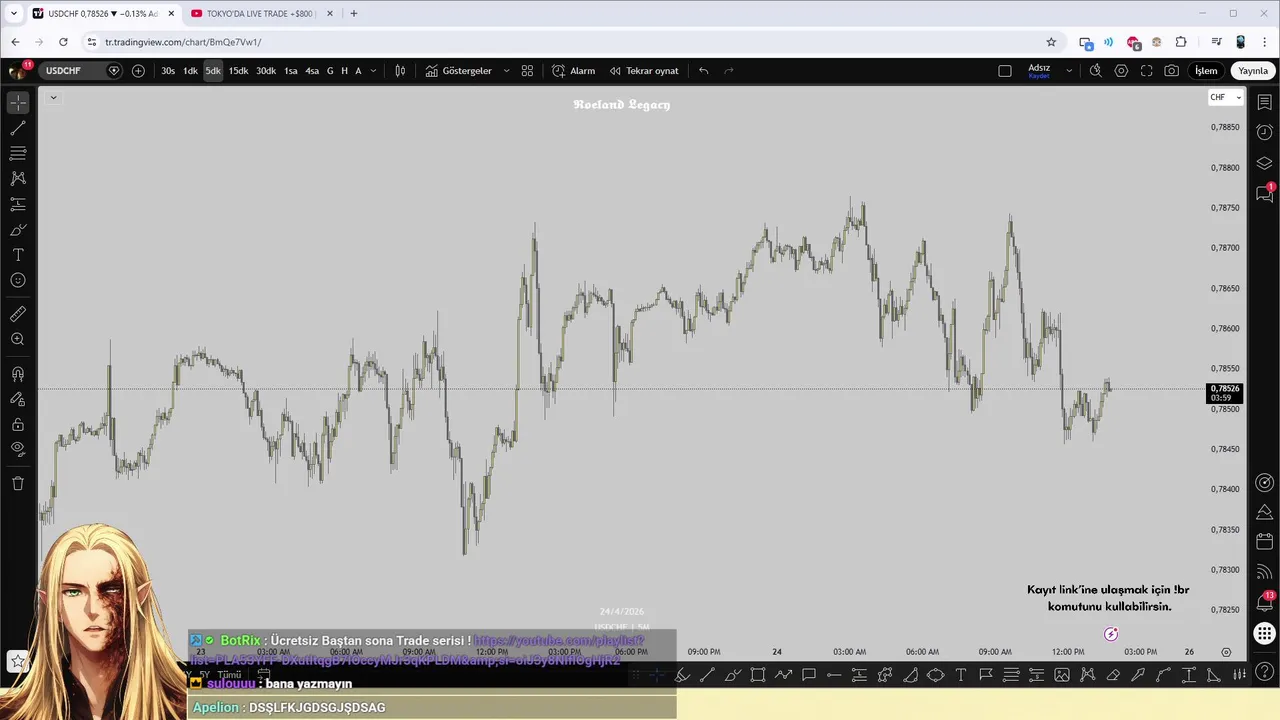
Task: Enter fullscreen mode icon
Action: click(1146, 71)
